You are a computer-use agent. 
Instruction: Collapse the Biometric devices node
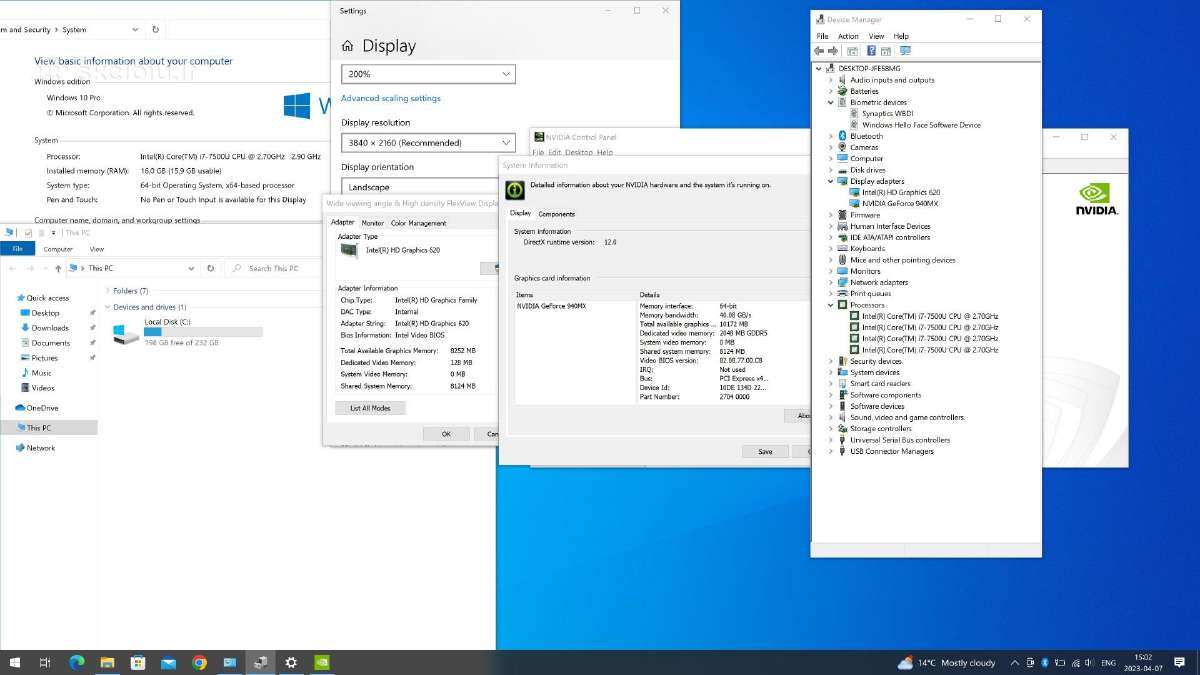(x=831, y=102)
